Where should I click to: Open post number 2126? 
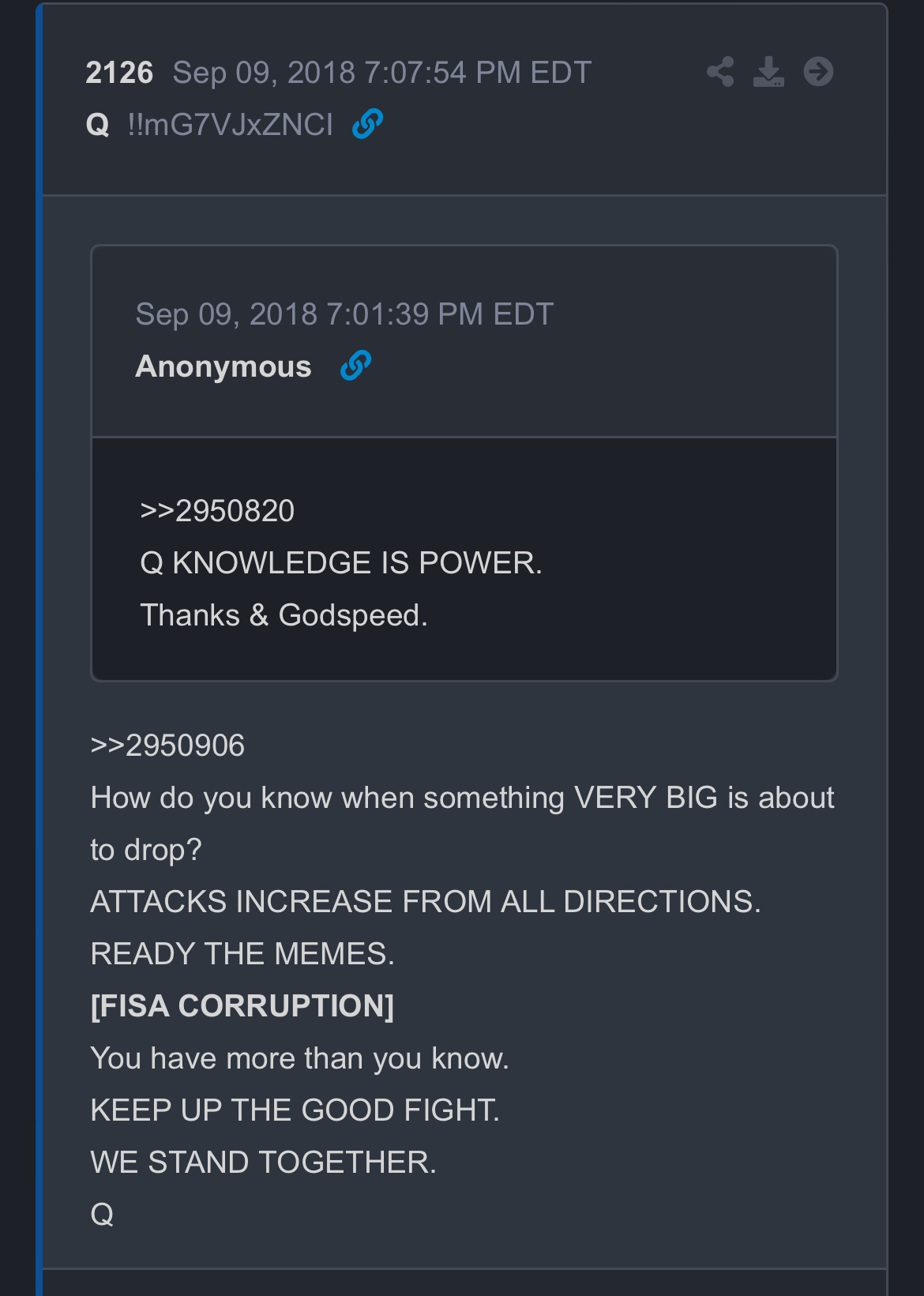click(x=119, y=73)
